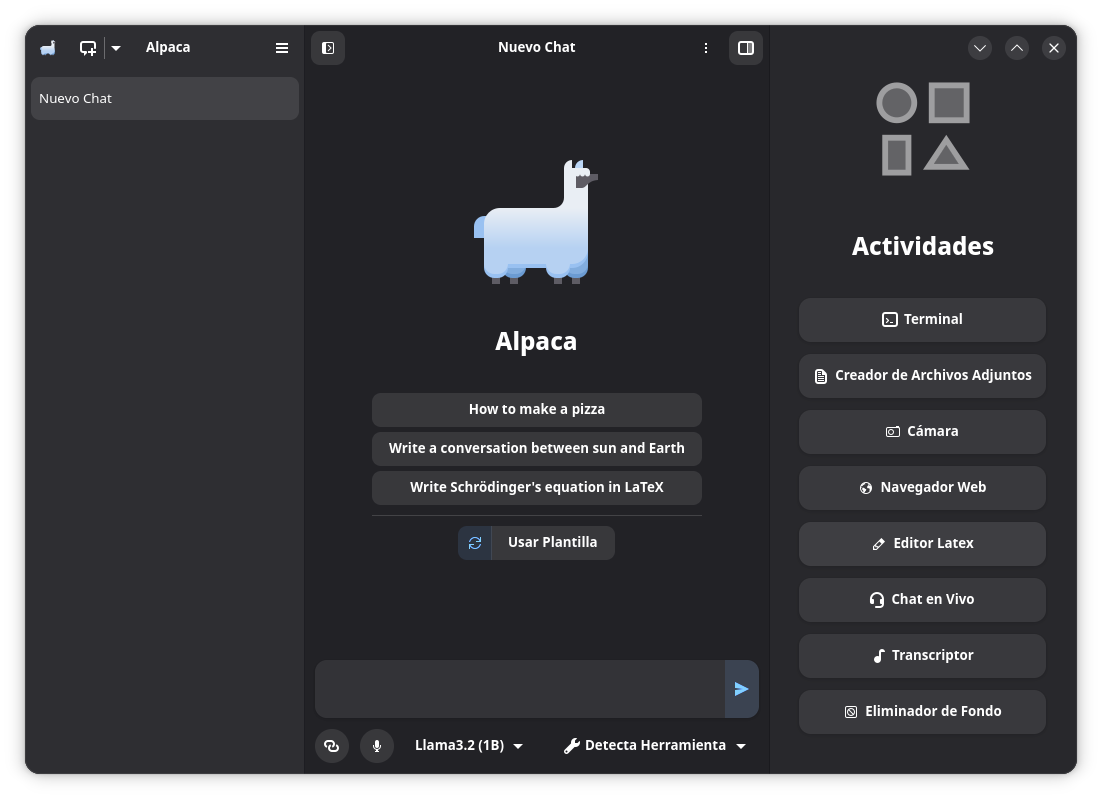Viewport: 1102px width, 799px height.
Task: Open the Editor Latex activity
Action: (x=922, y=544)
